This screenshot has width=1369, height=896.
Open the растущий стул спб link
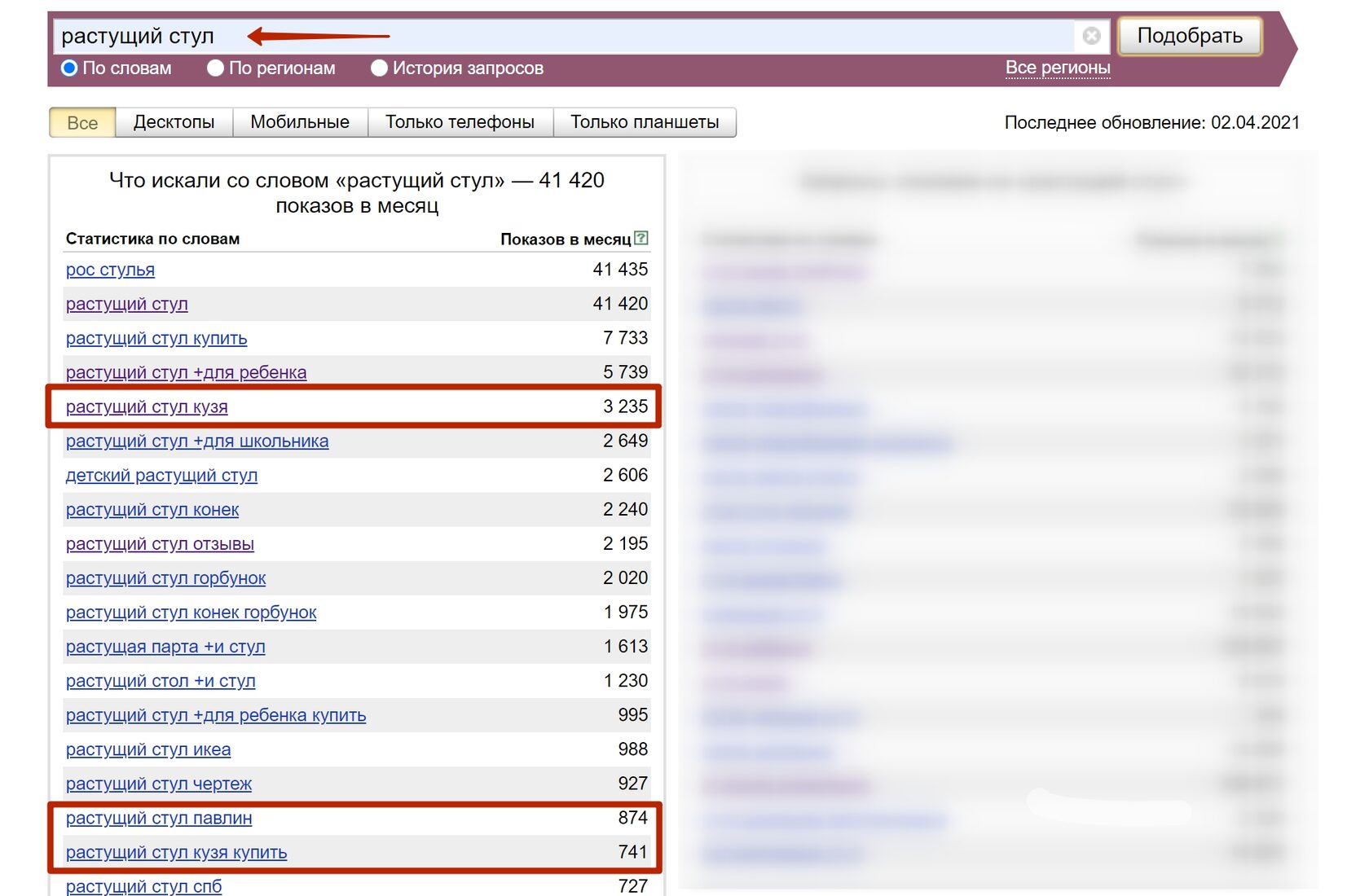(143, 885)
